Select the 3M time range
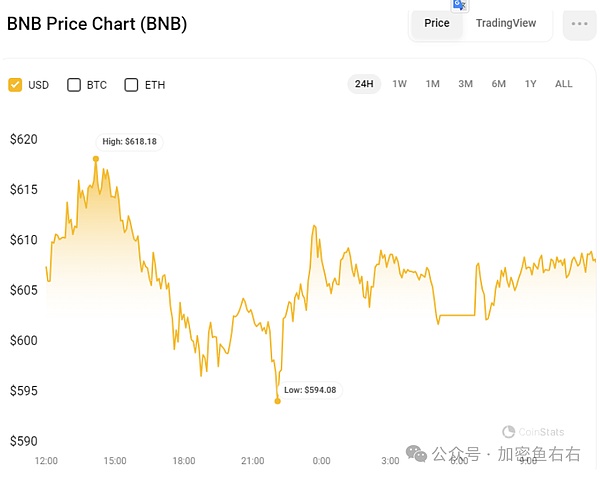This screenshot has height=478, width=600. tap(465, 84)
